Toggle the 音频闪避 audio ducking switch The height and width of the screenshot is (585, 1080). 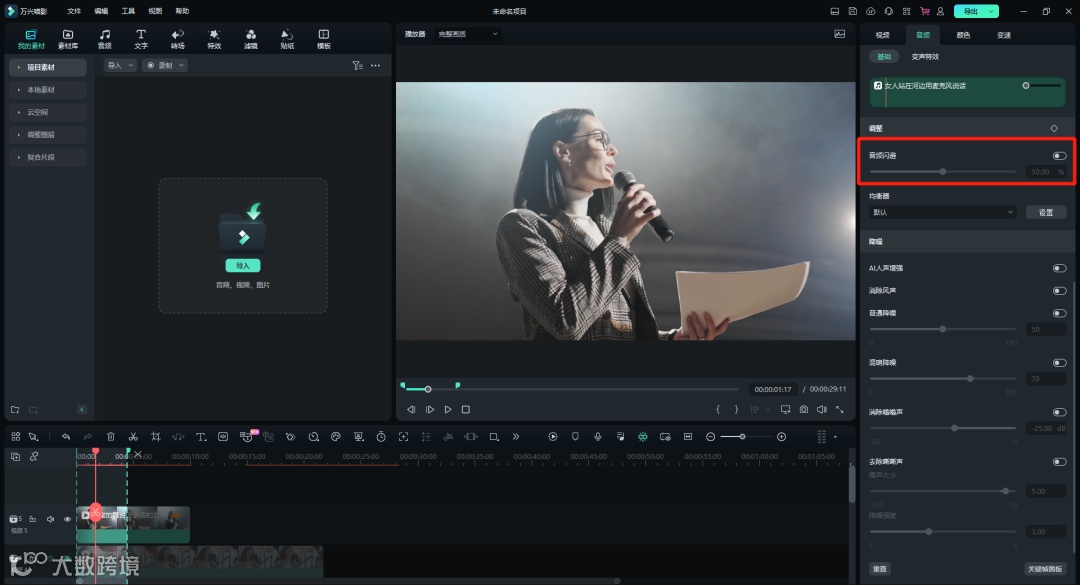click(x=1059, y=156)
